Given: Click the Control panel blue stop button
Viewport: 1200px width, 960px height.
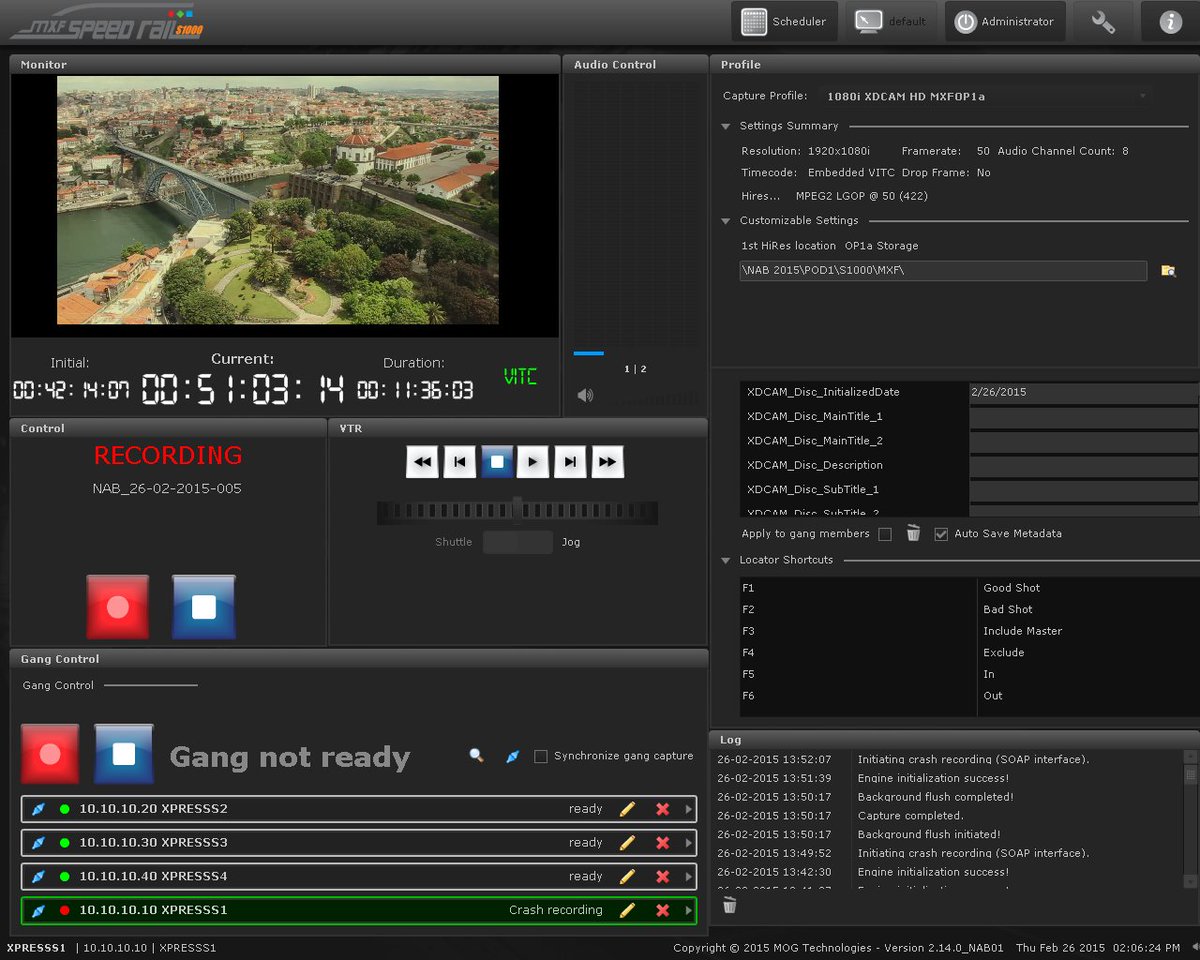Looking at the screenshot, I should coord(204,607).
